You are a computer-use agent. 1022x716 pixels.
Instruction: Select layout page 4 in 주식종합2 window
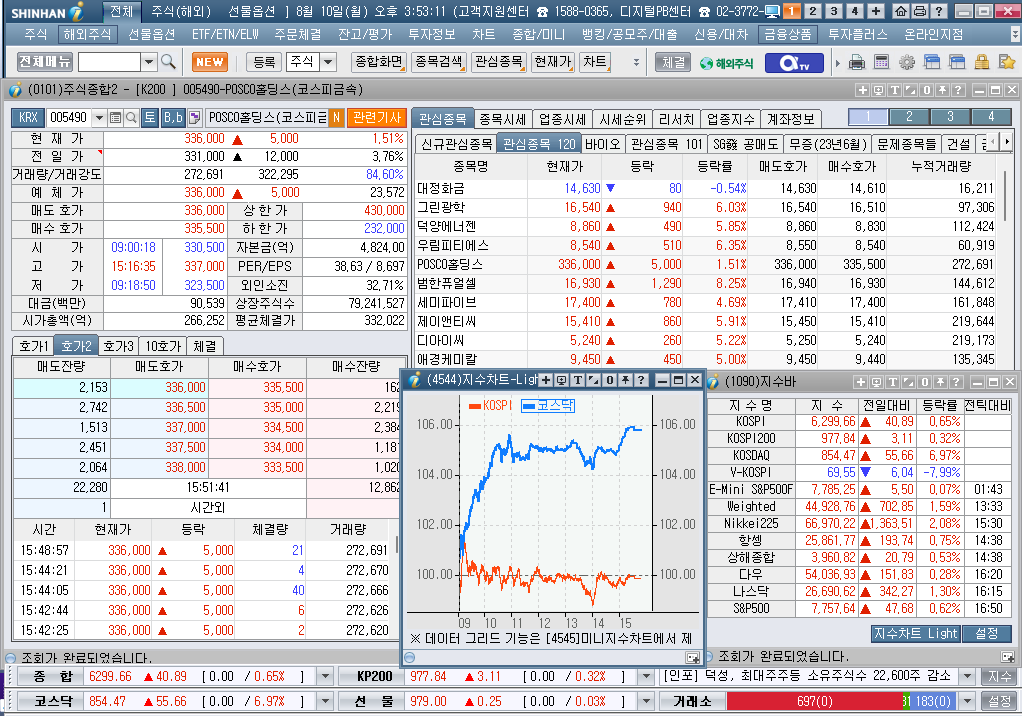click(991, 117)
